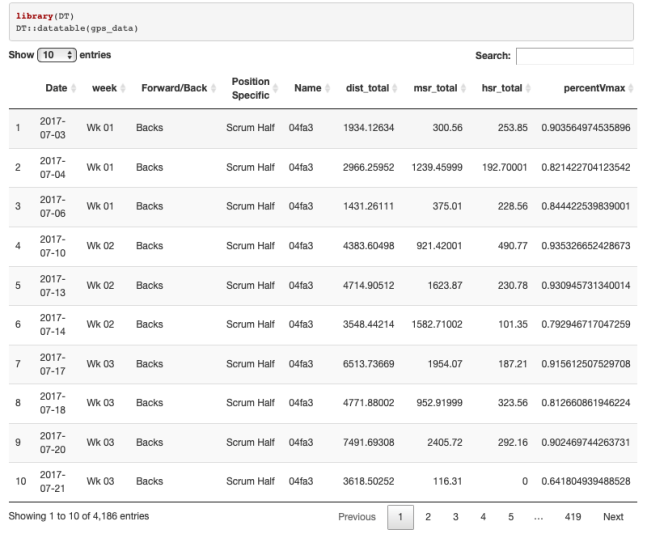Click percentVmax value 0.903564974535896

586,128
